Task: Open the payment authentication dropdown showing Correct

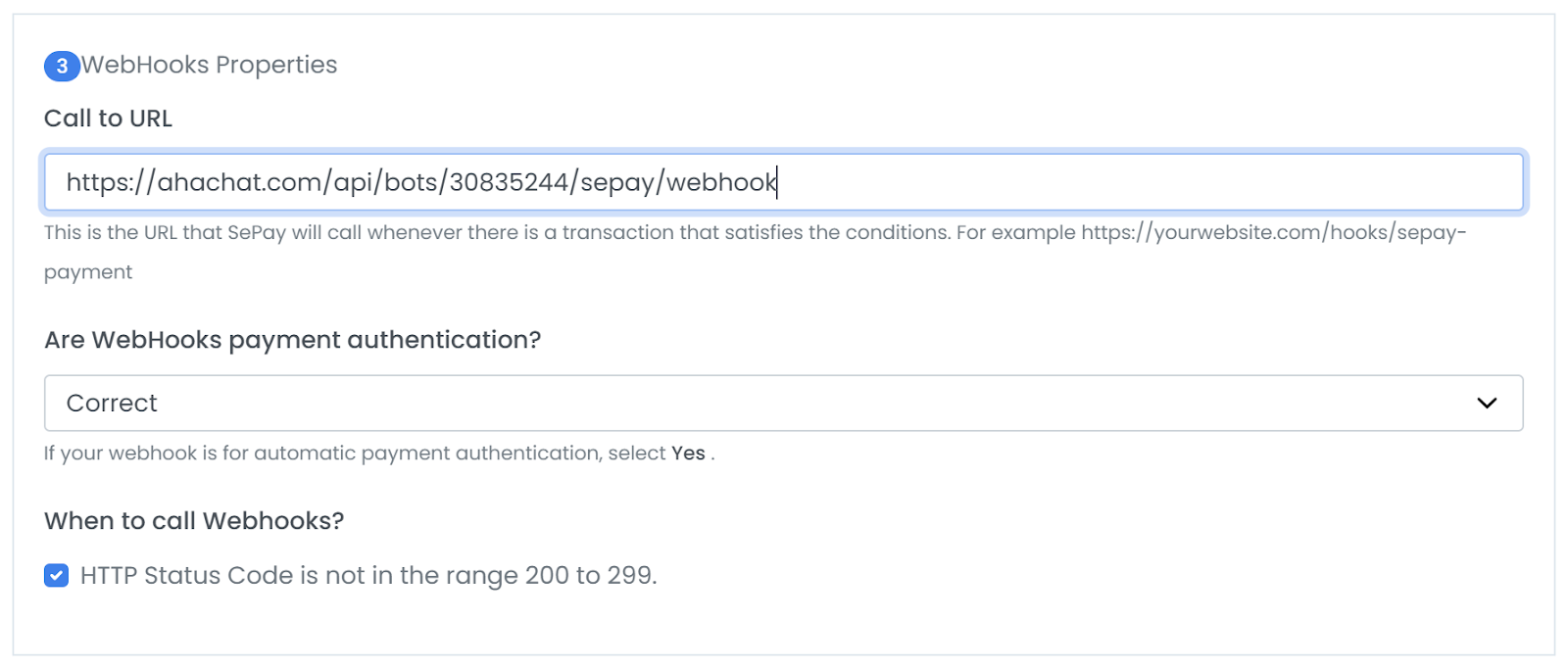Action: click(x=784, y=403)
